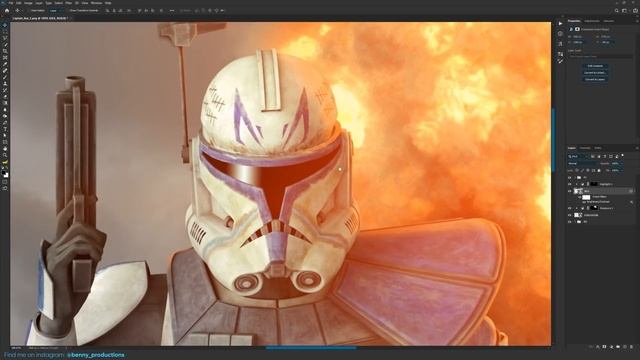Click the vertical canvas scrollbar
The width and height of the screenshot is (640, 360).
[553, 140]
